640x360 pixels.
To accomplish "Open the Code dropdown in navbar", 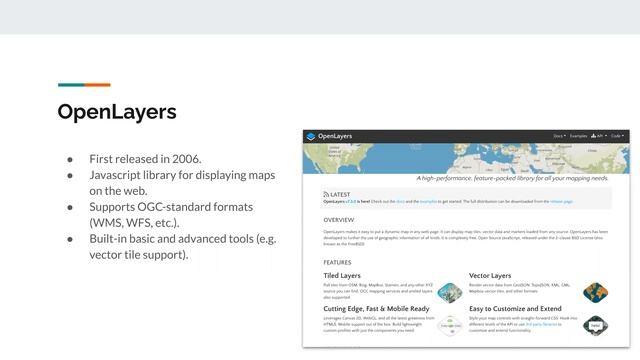I will (x=617, y=136).
